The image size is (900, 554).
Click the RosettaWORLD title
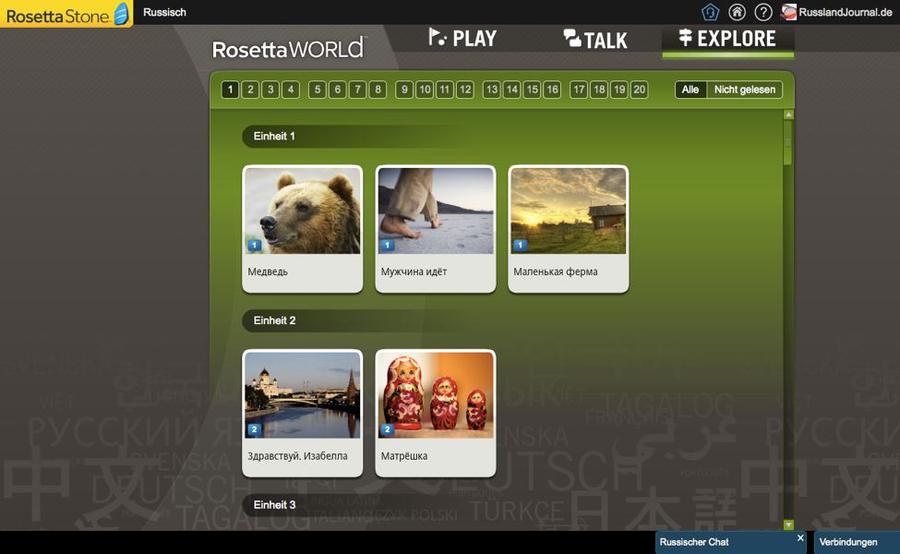tap(288, 49)
